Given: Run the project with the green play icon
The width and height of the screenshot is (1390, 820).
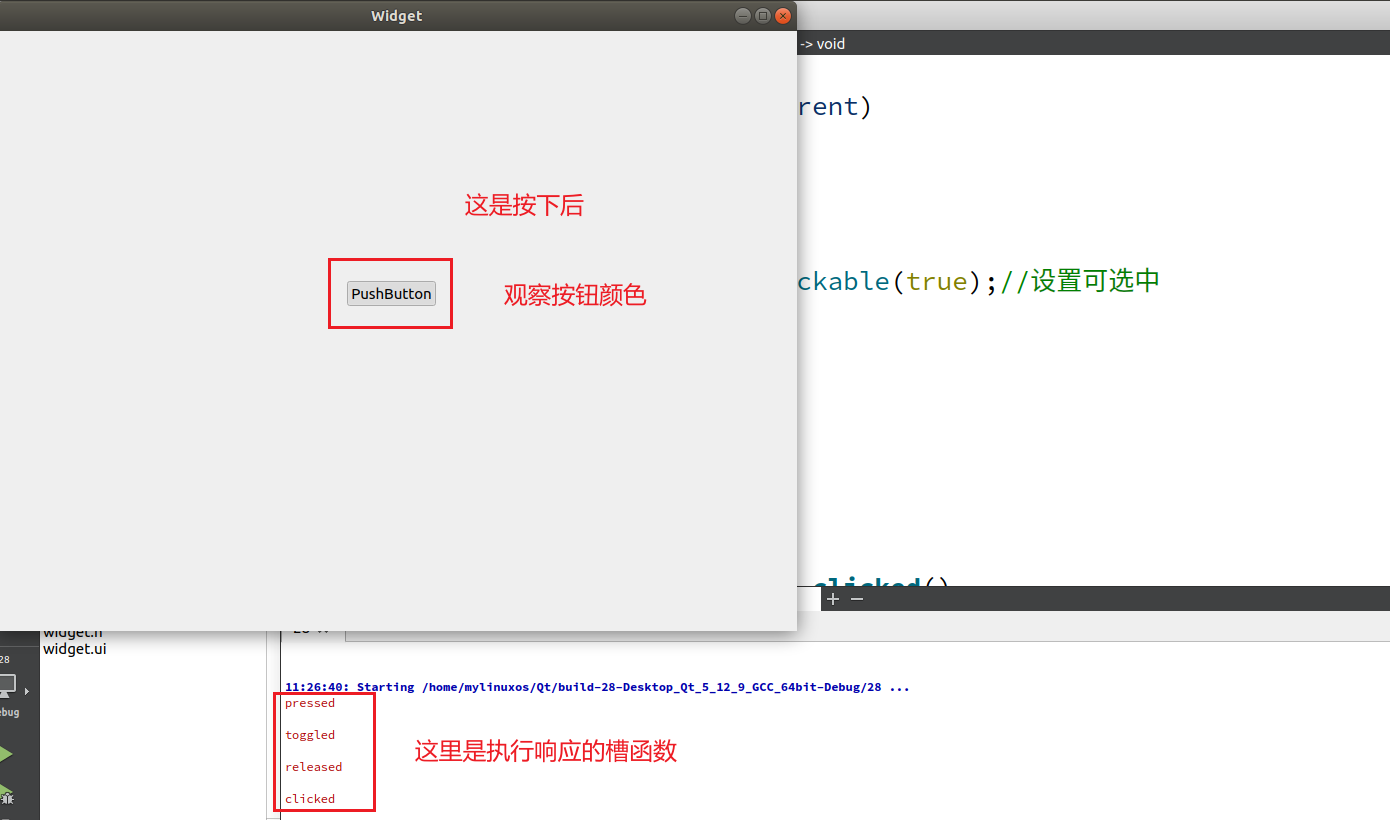Looking at the screenshot, I should (x=6, y=754).
